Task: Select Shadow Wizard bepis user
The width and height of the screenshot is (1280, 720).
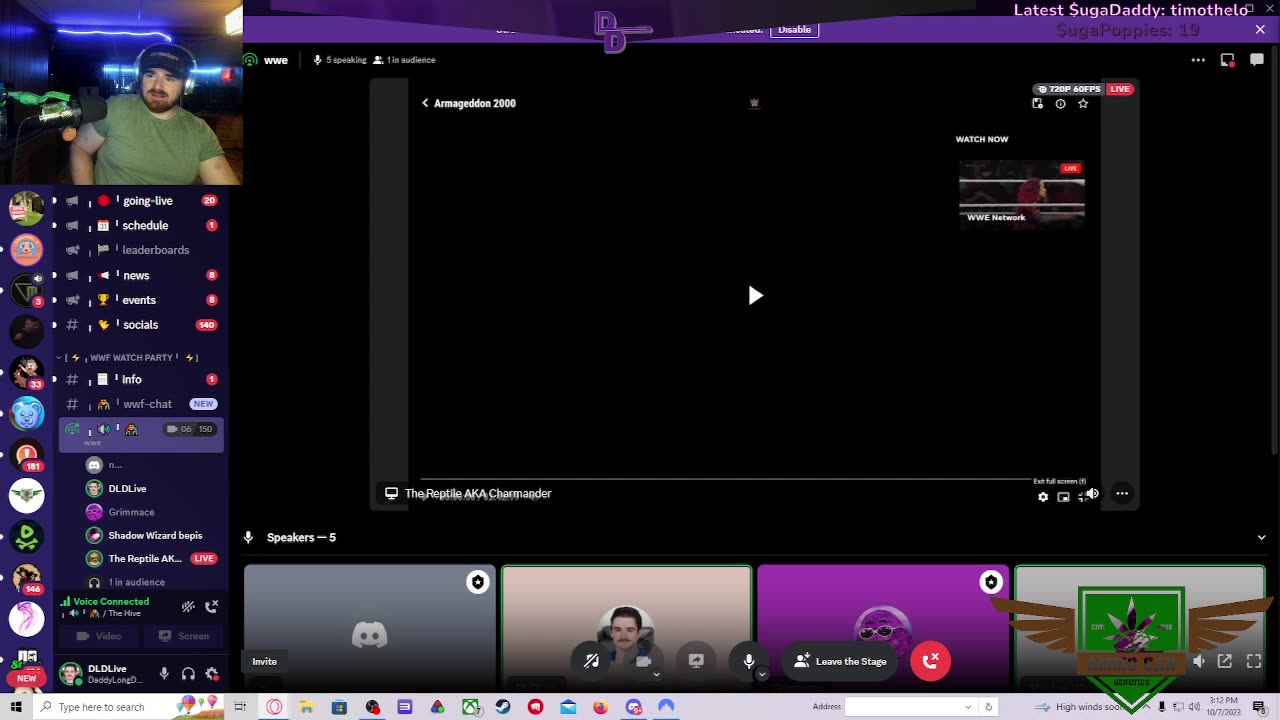Action: (150, 535)
